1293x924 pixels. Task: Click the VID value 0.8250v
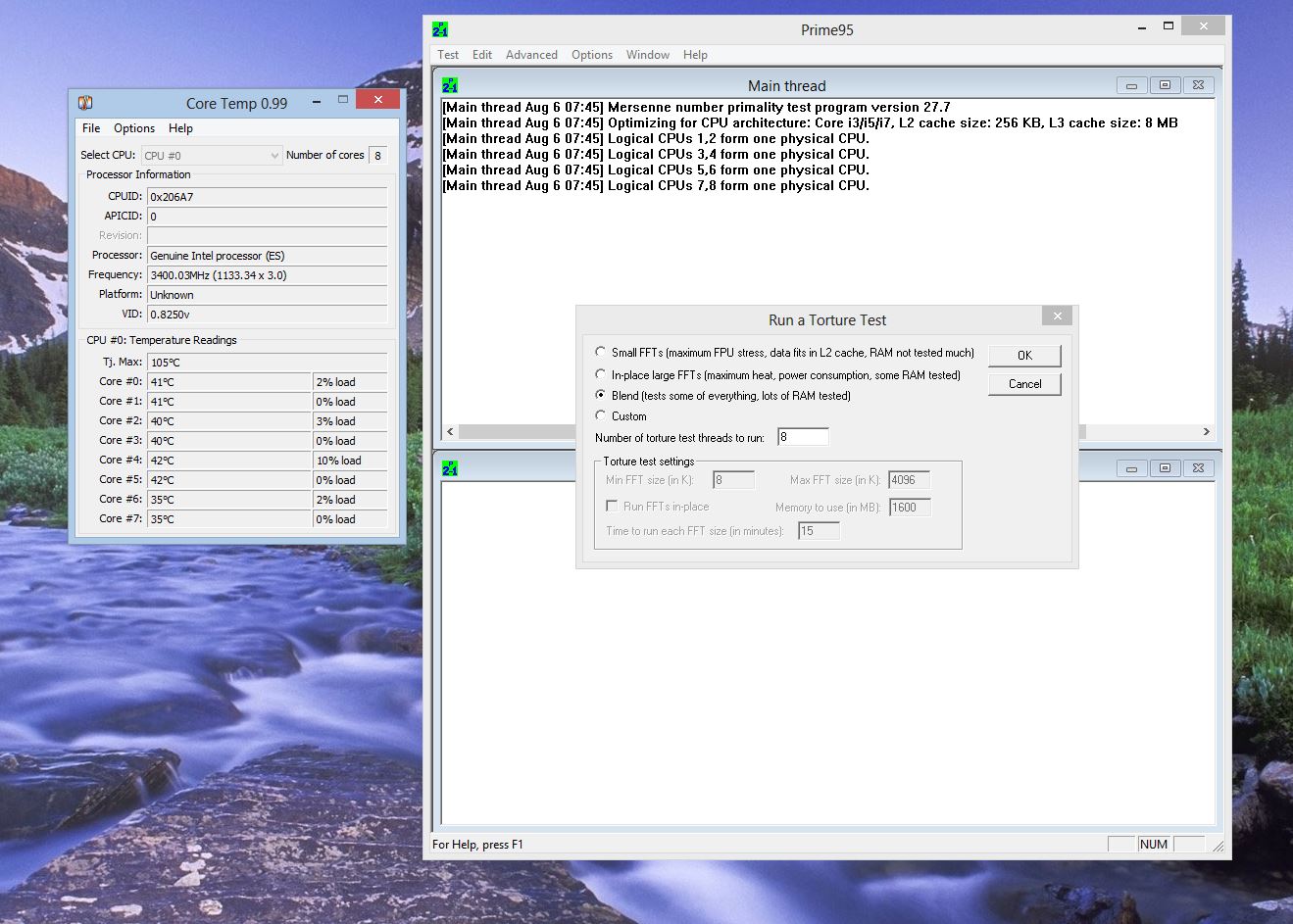pos(267,315)
